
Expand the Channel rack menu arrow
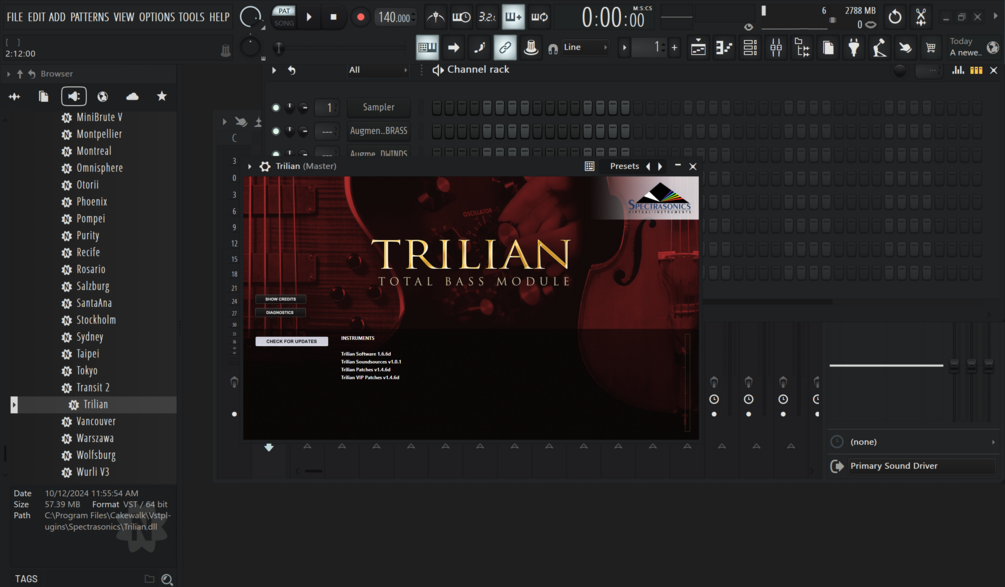[274, 70]
